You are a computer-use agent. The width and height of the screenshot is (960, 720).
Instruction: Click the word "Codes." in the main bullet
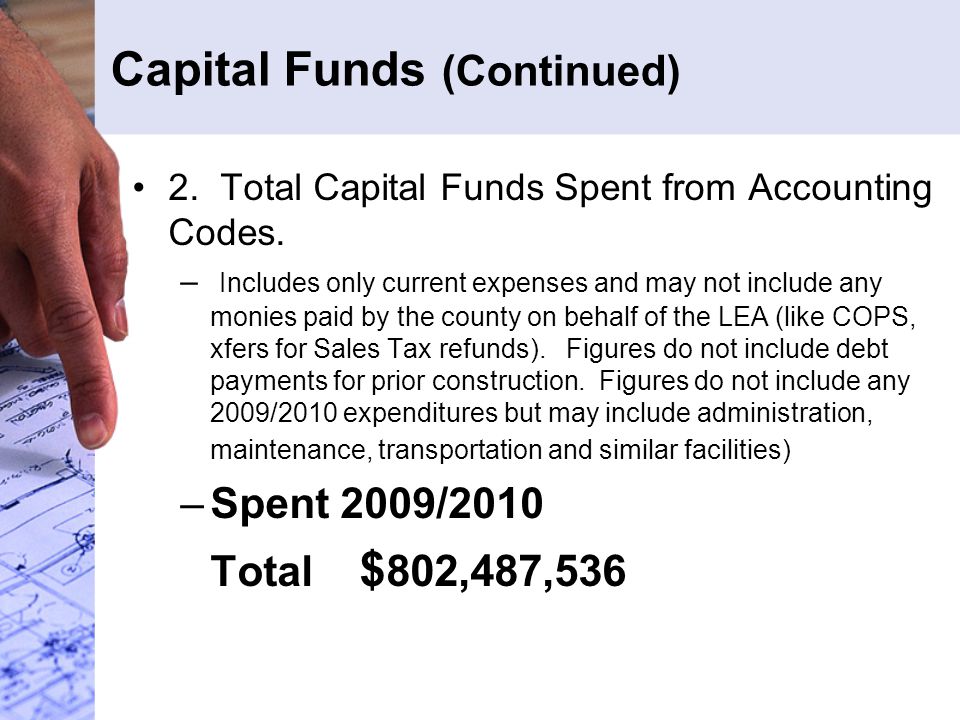click(x=226, y=233)
